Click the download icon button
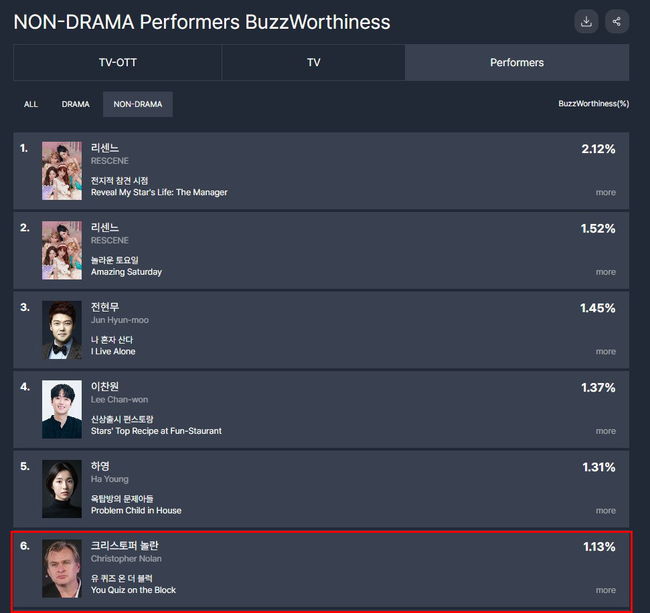 pos(586,22)
